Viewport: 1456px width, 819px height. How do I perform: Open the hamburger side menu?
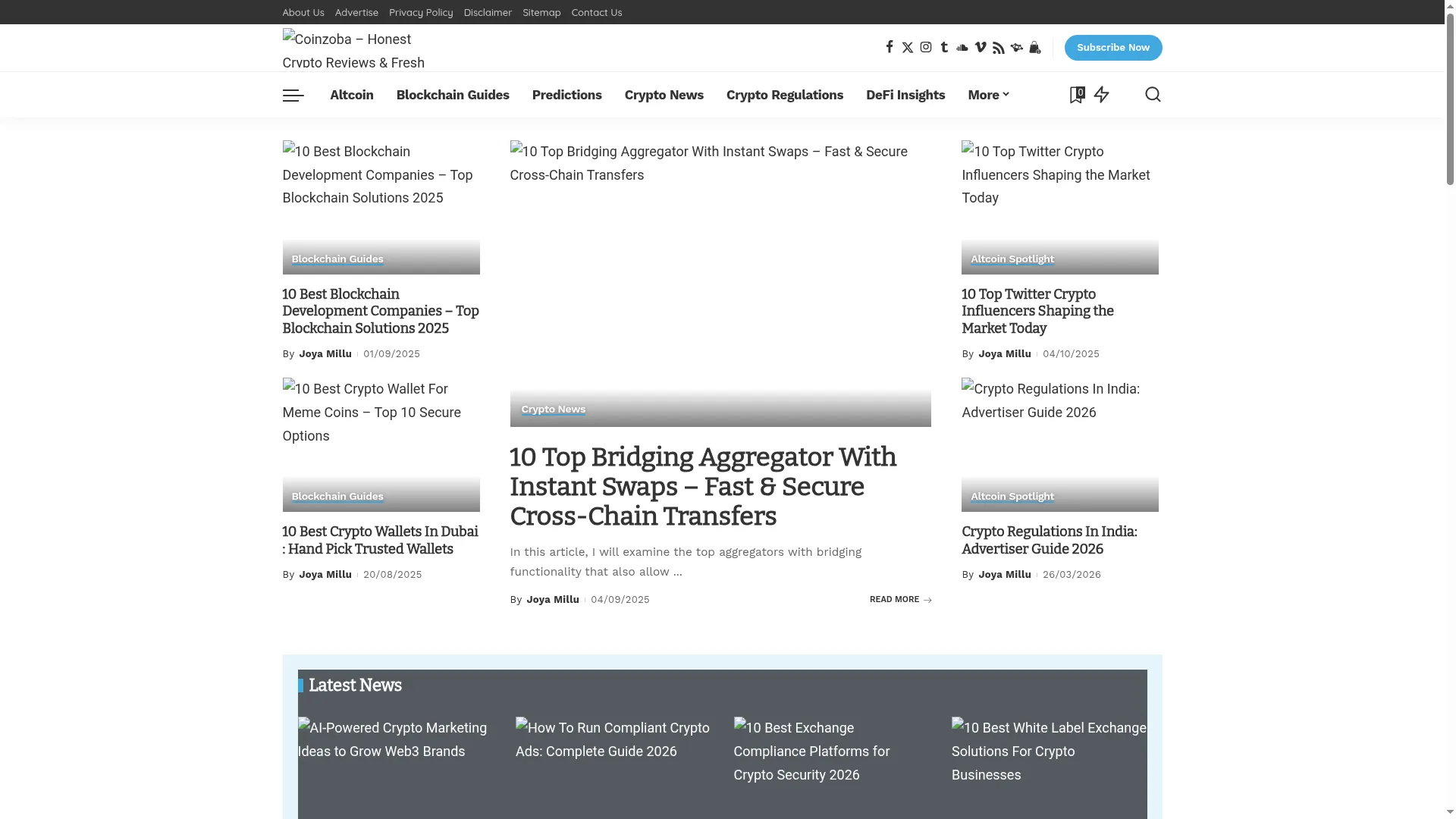click(x=293, y=95)
